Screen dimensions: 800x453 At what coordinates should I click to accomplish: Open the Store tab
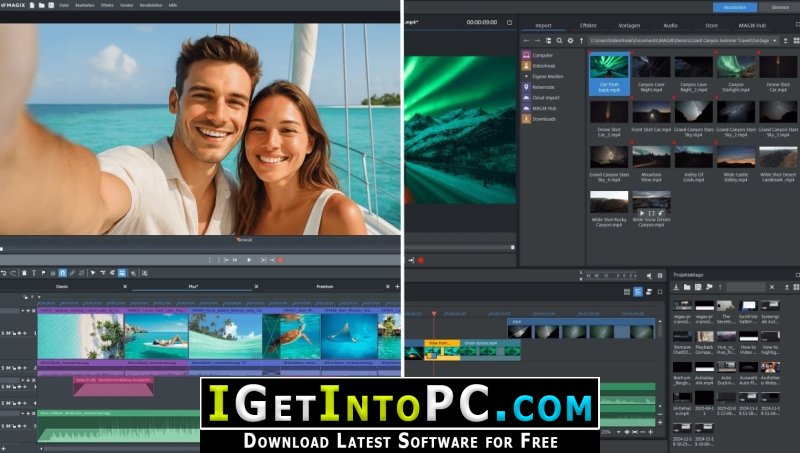[711, 26]
